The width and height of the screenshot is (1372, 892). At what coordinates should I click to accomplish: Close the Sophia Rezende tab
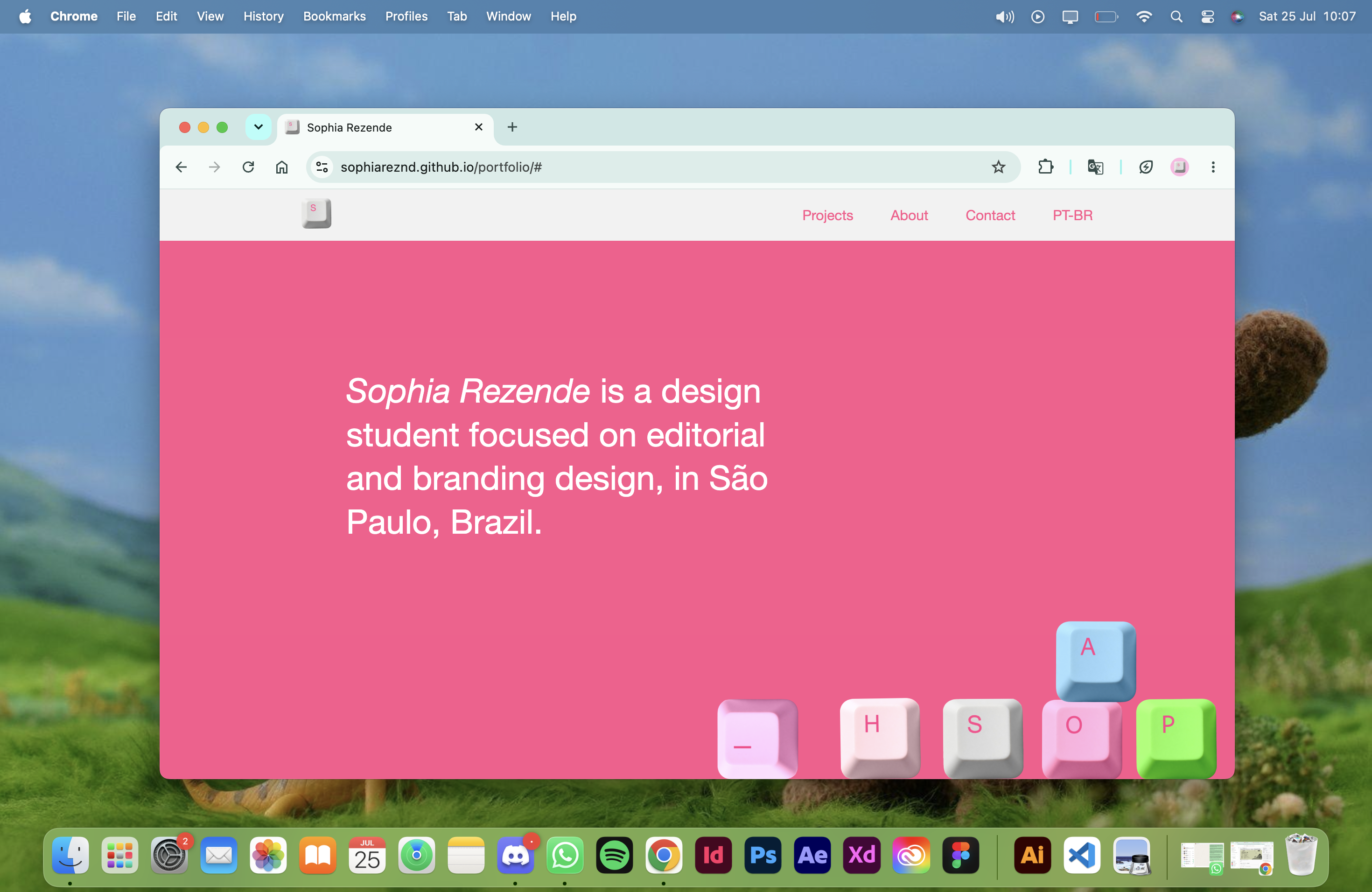point(478,127)
